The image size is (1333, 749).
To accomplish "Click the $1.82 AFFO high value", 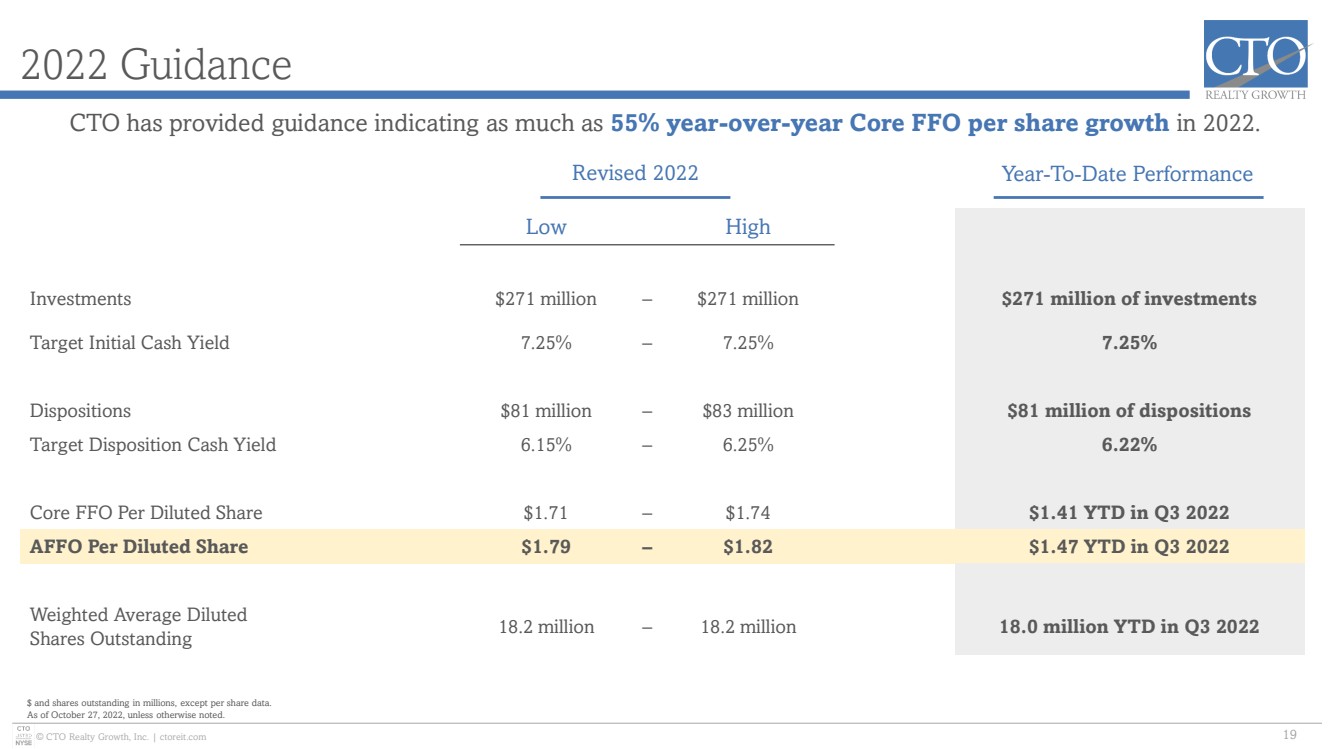I will click(748, 547).
